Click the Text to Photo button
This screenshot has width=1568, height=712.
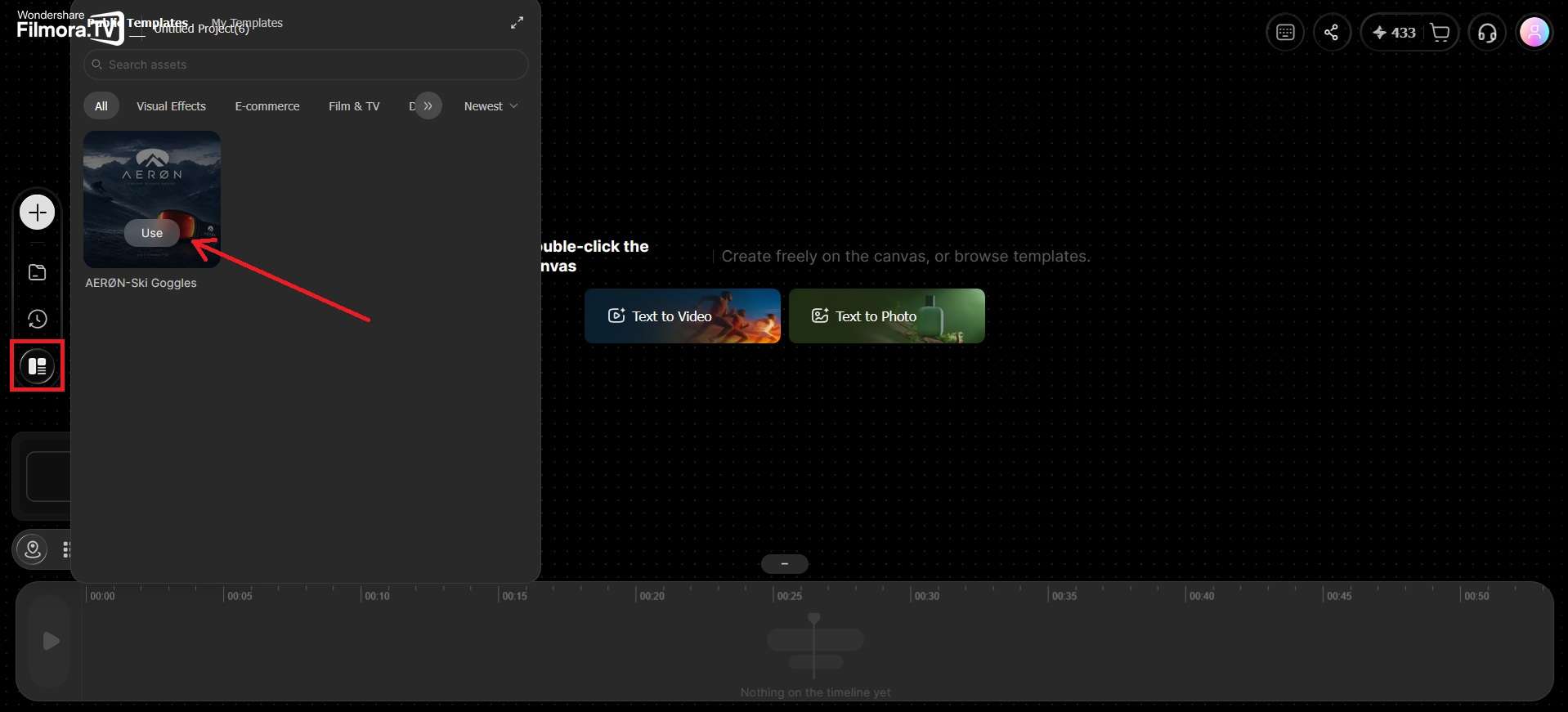coord(887,316)
